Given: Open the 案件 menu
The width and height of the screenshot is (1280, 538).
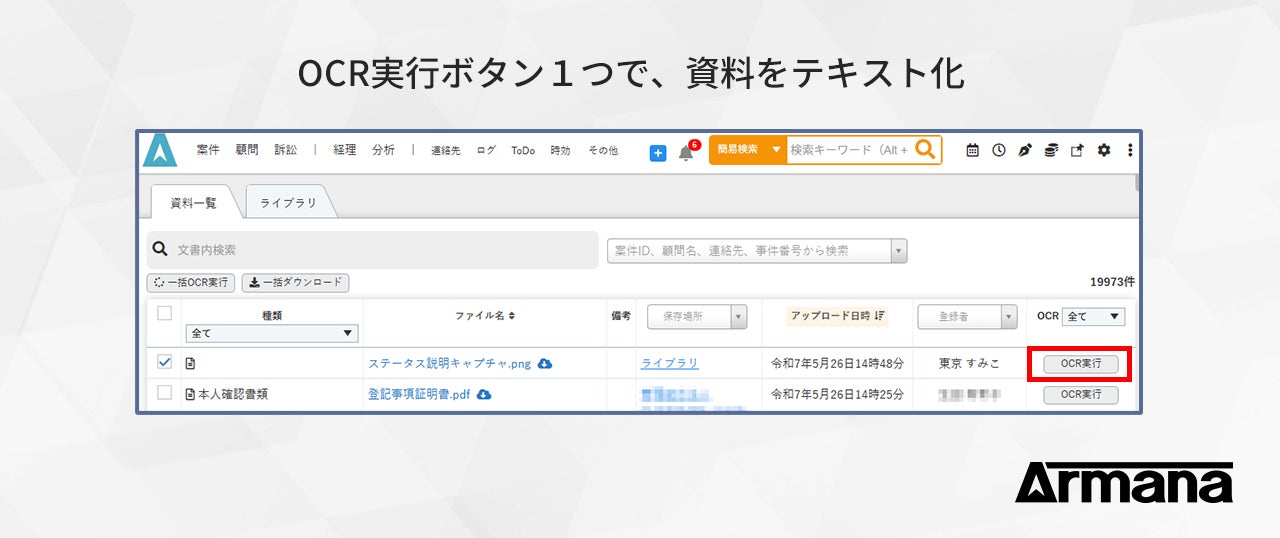Looking at the screenshot, I should [x=208, y=150].
